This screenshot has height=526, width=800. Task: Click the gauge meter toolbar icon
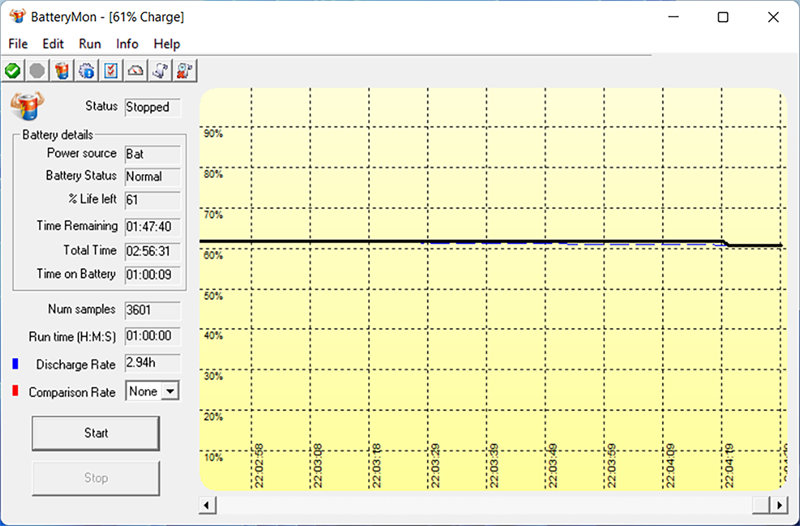135,70
